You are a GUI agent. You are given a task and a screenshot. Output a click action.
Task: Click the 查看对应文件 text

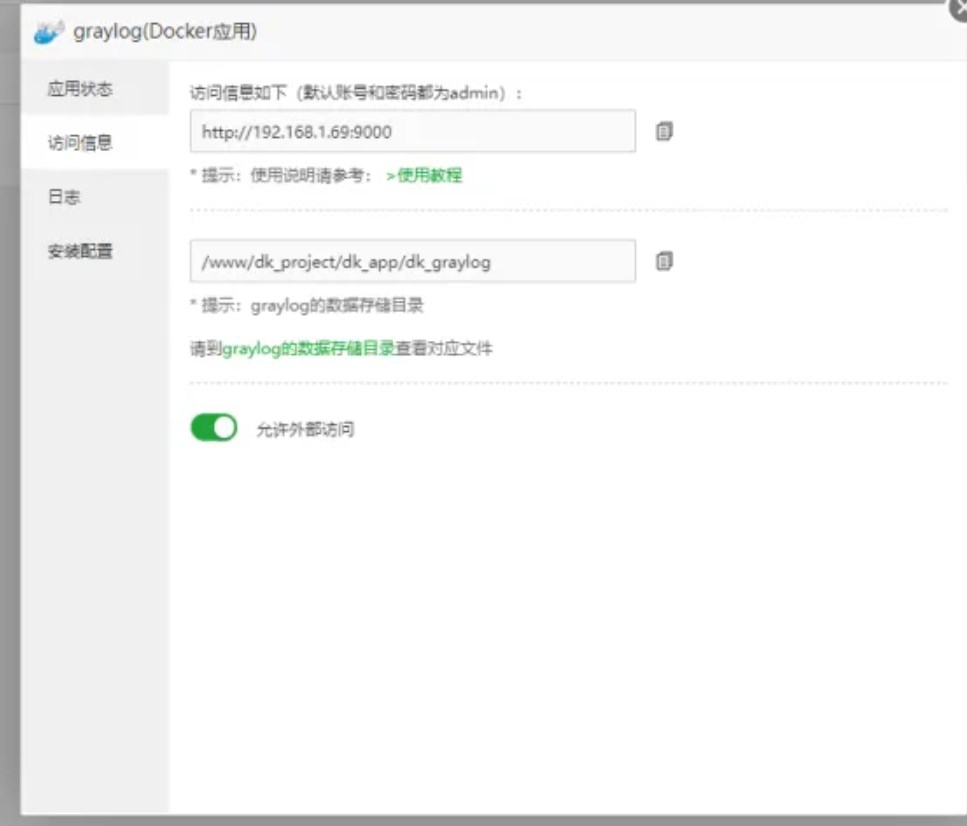[x=444, y=349]
